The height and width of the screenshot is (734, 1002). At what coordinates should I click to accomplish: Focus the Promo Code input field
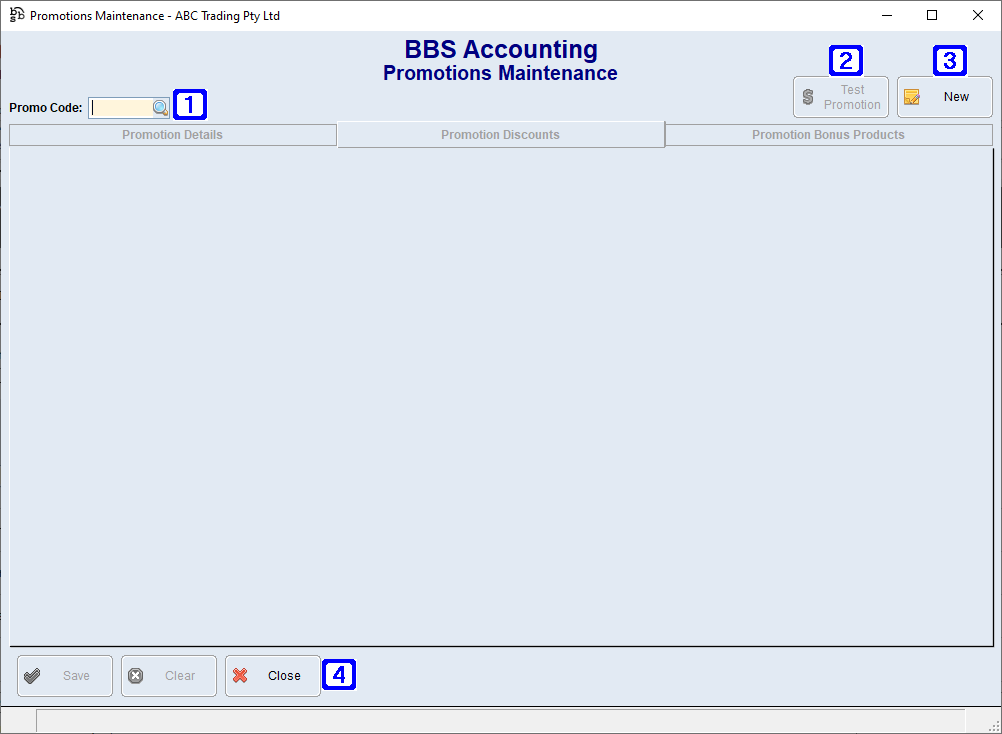pos(120,108)
